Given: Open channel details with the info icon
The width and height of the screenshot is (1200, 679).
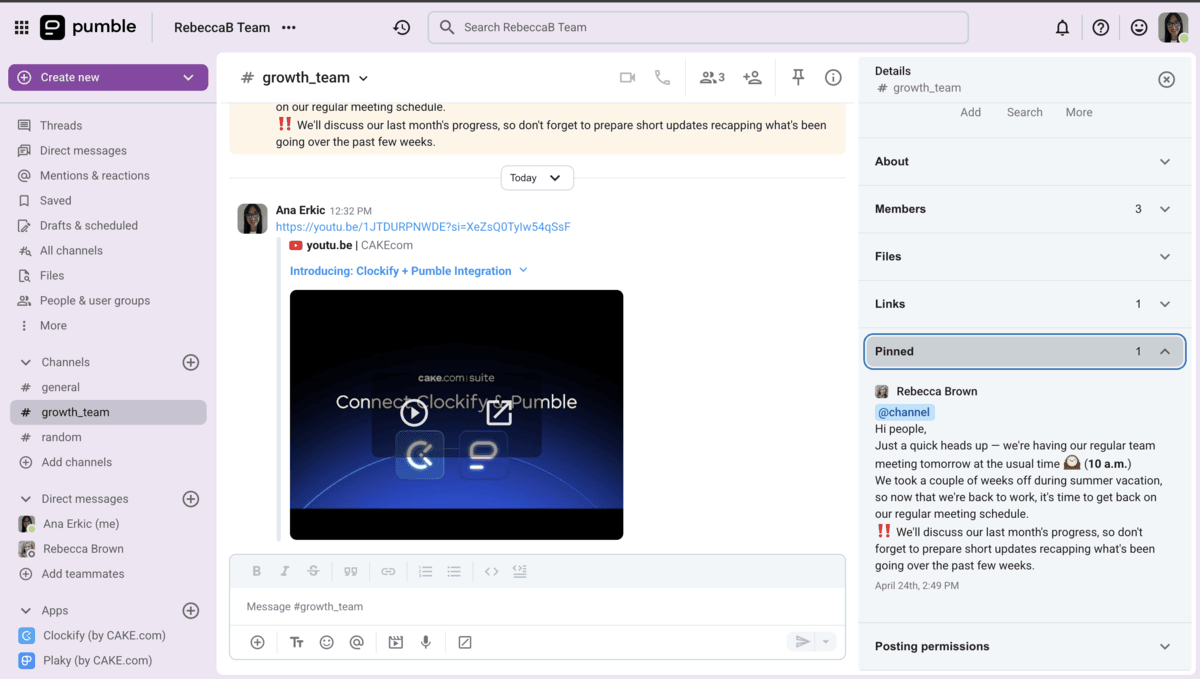Looking at the screenshot, I should [833, 76].
